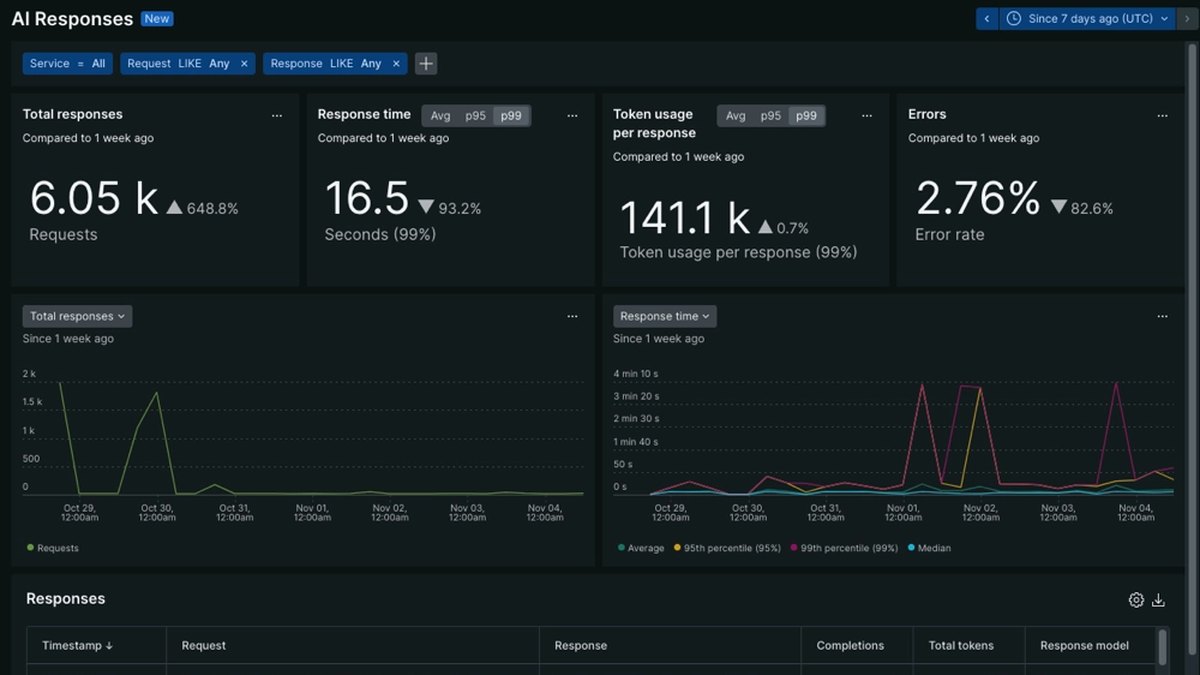Screen dimensions: 1200x675
Task: Click the Responses table vertical scrollbar
Action: point(1162,646)
